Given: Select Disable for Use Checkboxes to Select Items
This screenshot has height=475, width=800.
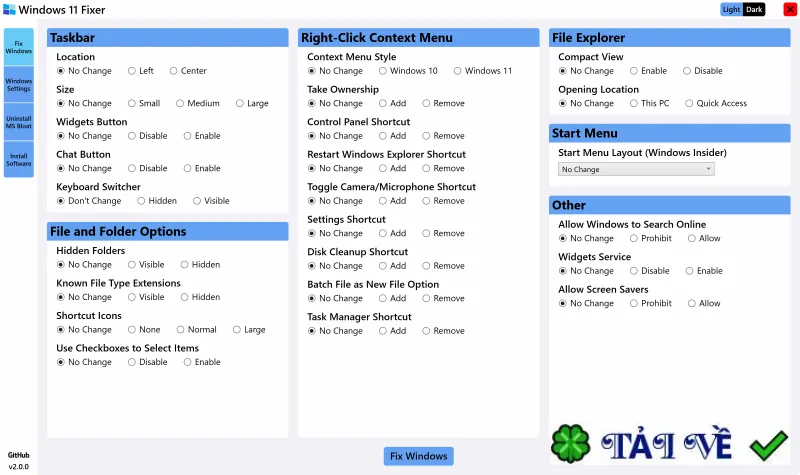Looking at the screenshot, I should [x=147, y=362].
